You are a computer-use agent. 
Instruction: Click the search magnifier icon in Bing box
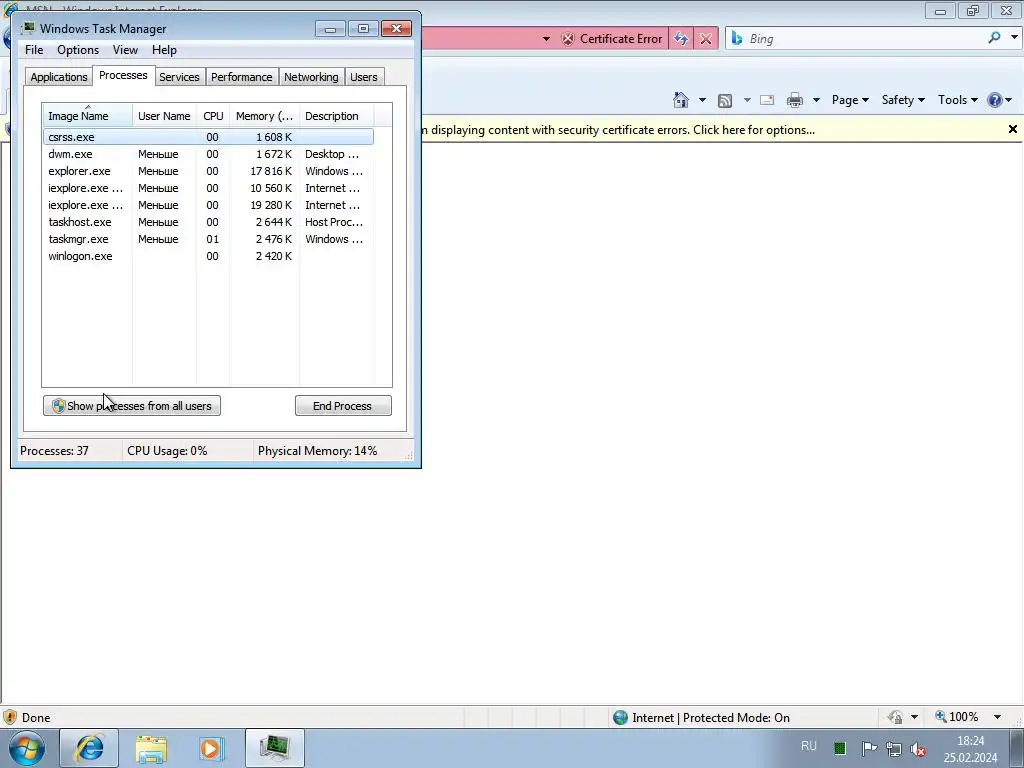coord(994,38)
